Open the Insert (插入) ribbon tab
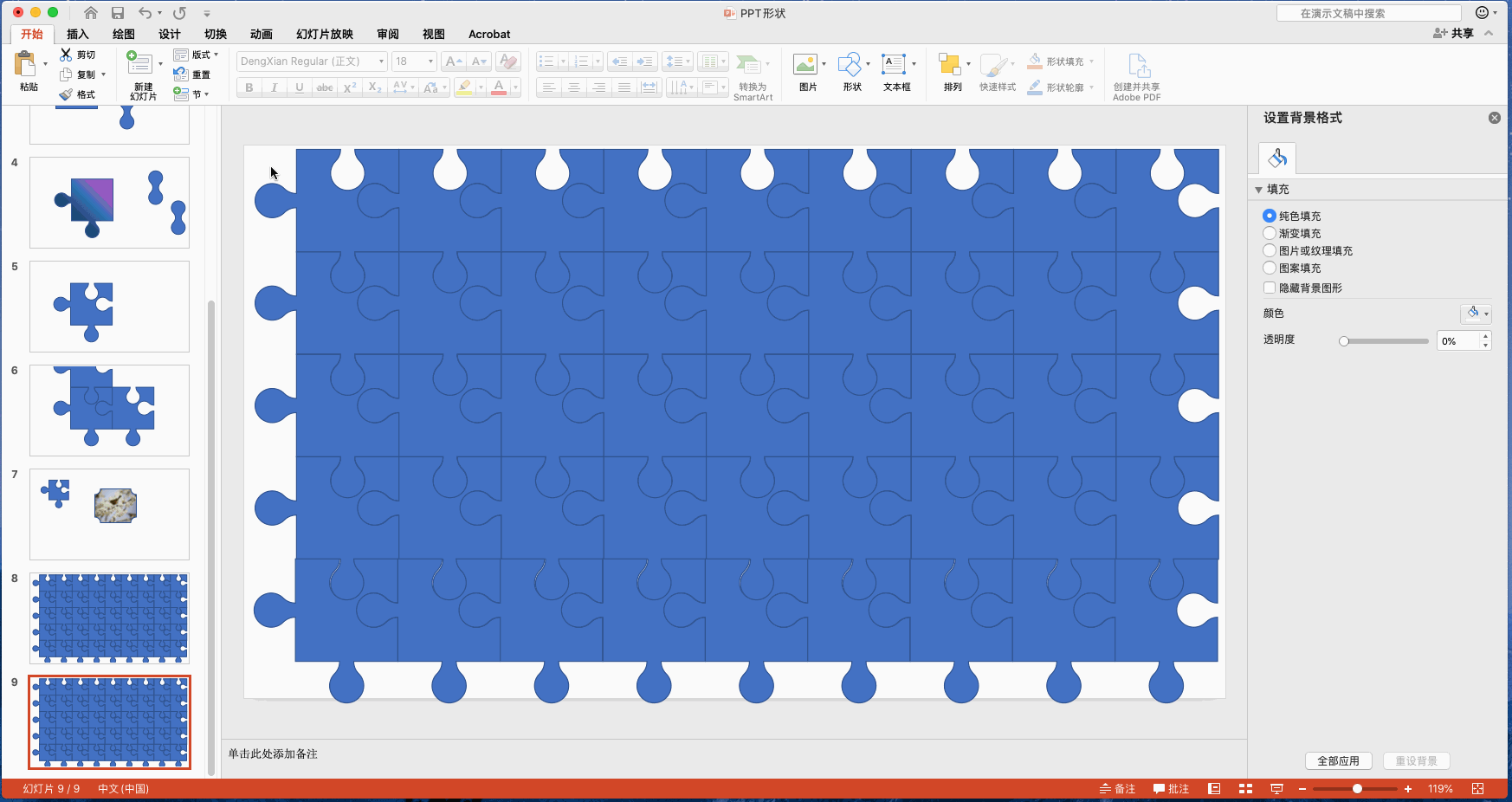This screenshot has height=802, width=1512. point(78,35)
